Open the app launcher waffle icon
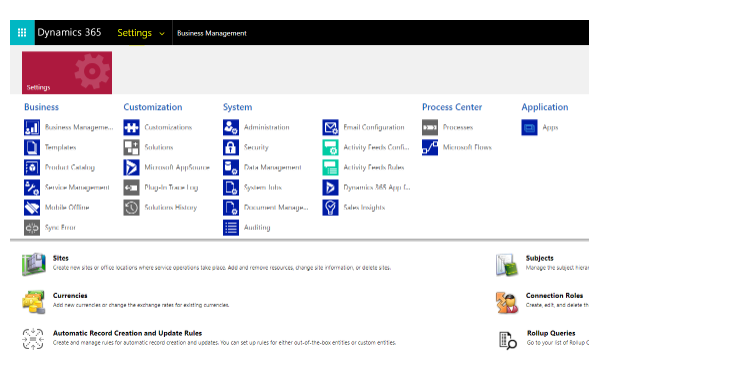This screenshot has width=750, height=375. tap(22, 33)
